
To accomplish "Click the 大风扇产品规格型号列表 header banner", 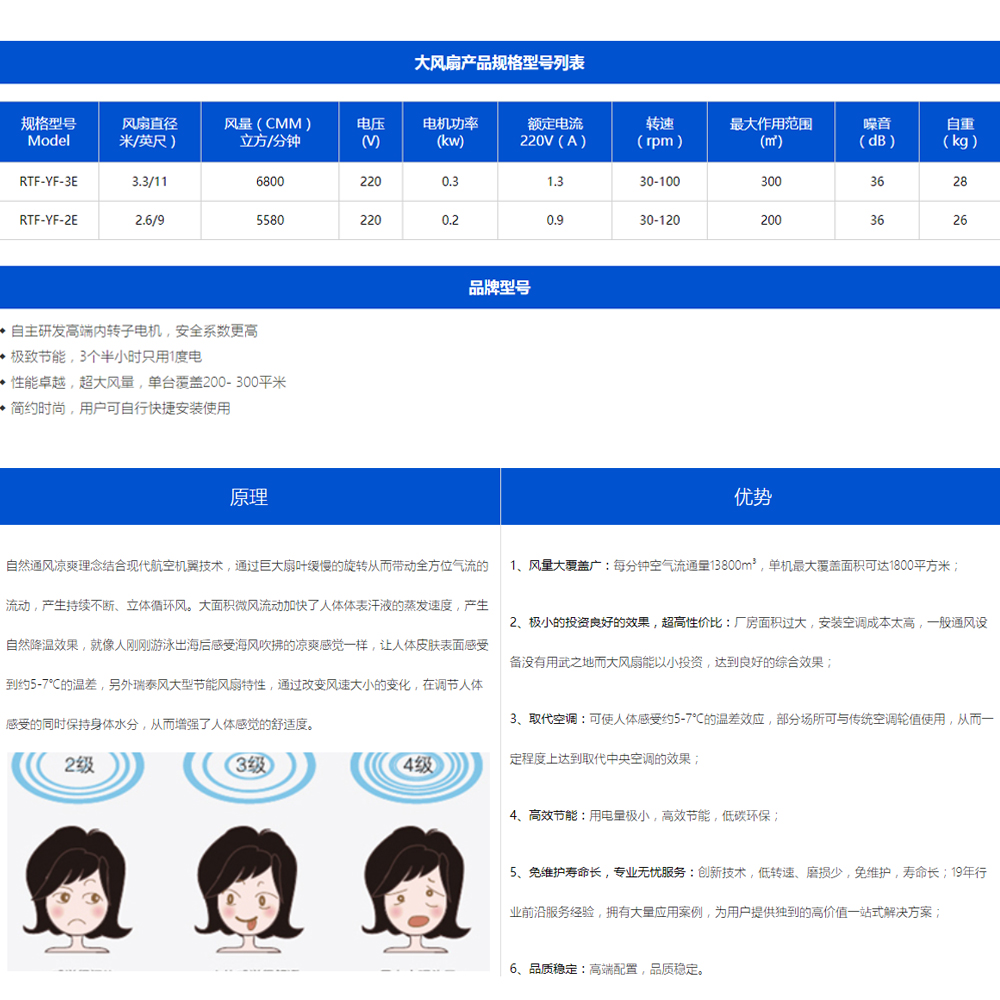I will coord(499,62).
